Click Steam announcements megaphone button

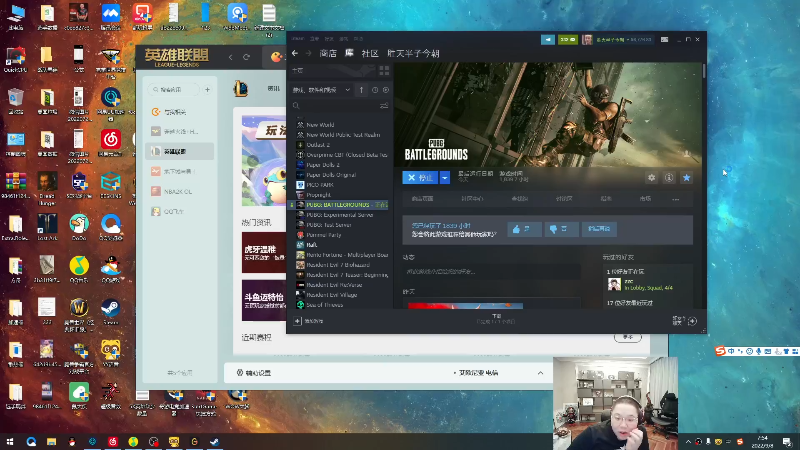pyautogui.click(x=548, y=39)
